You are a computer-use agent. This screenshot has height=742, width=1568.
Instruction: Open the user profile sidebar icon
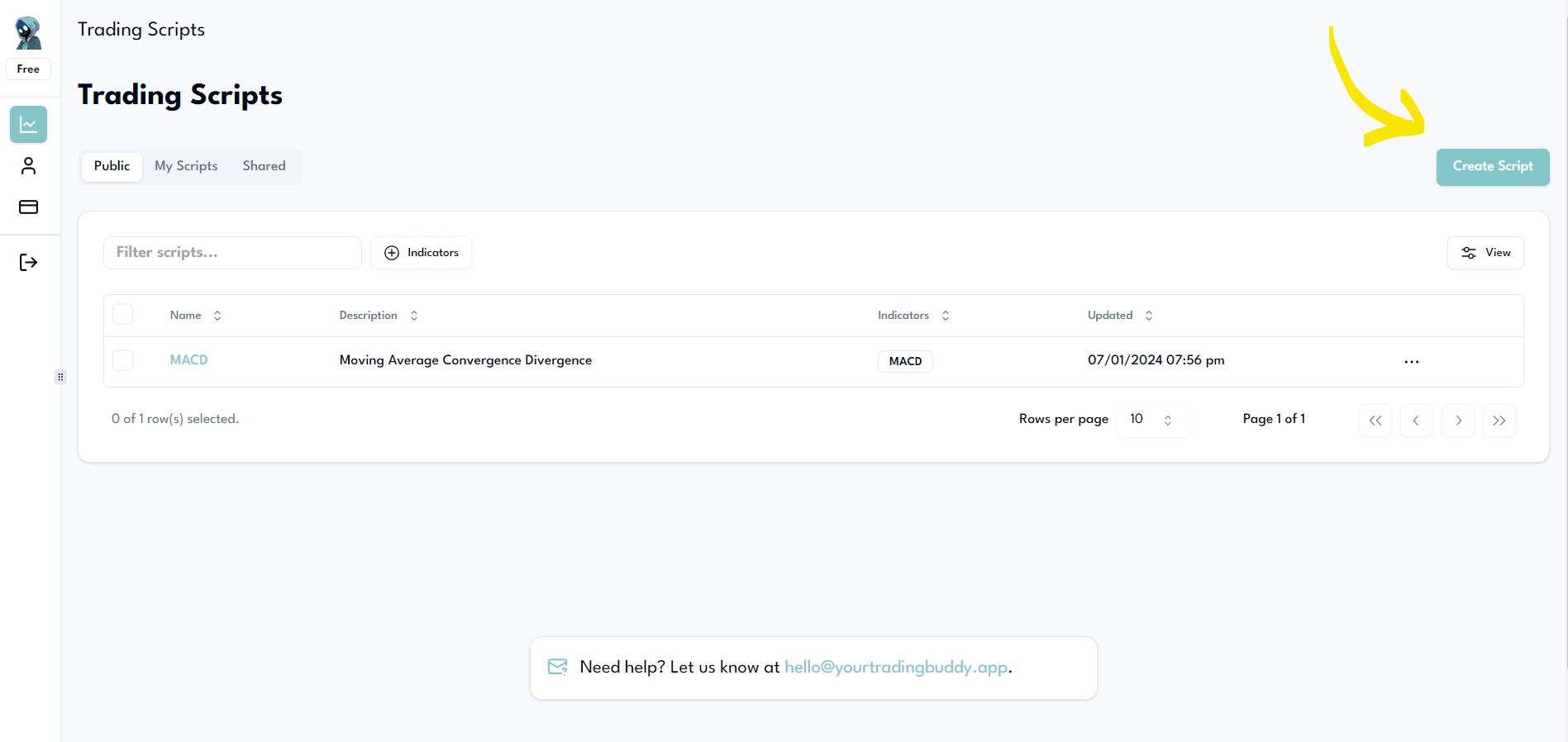28,166
